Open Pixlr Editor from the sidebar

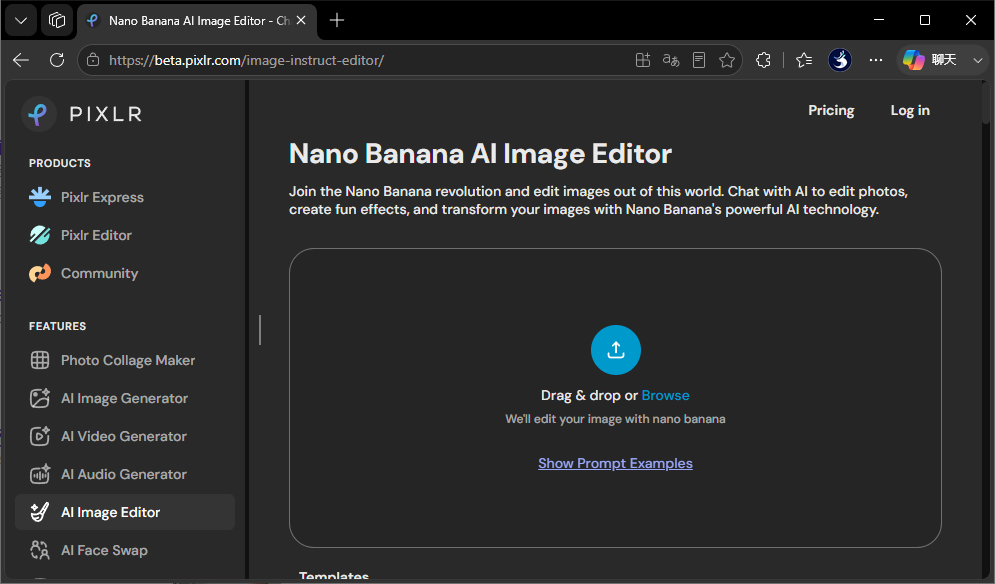[x=81, y=236]
